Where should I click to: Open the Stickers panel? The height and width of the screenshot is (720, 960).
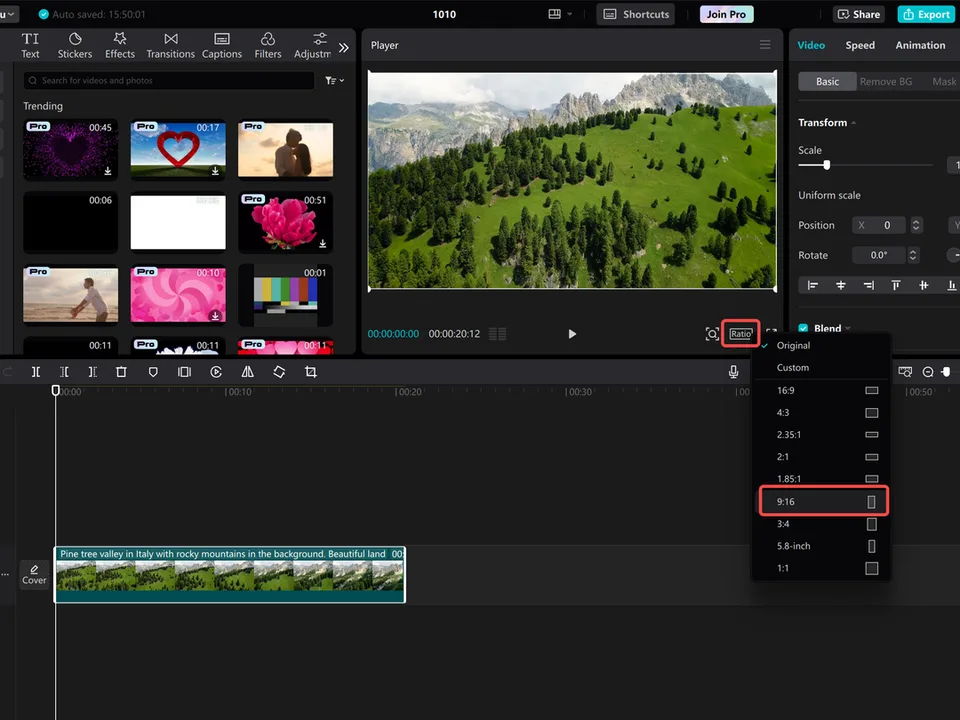tap(75, 46)
